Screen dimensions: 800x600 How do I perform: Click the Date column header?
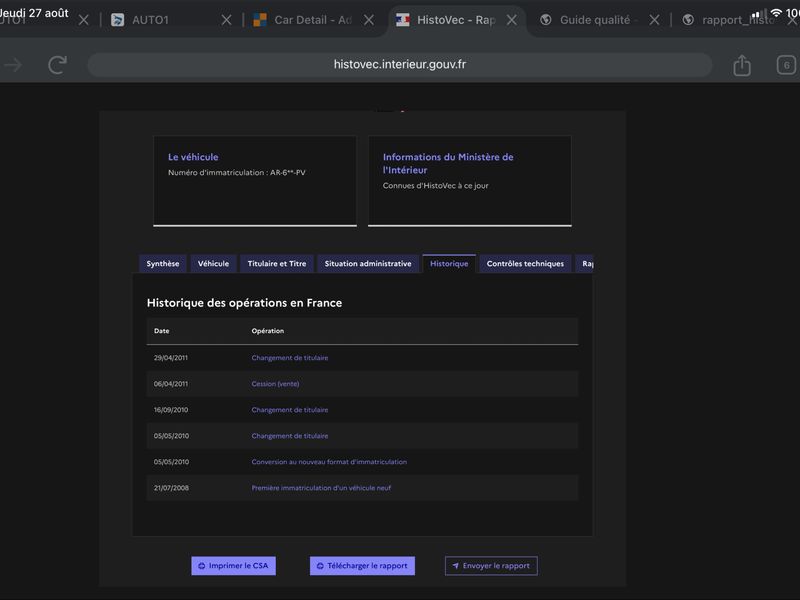point(162,331)
